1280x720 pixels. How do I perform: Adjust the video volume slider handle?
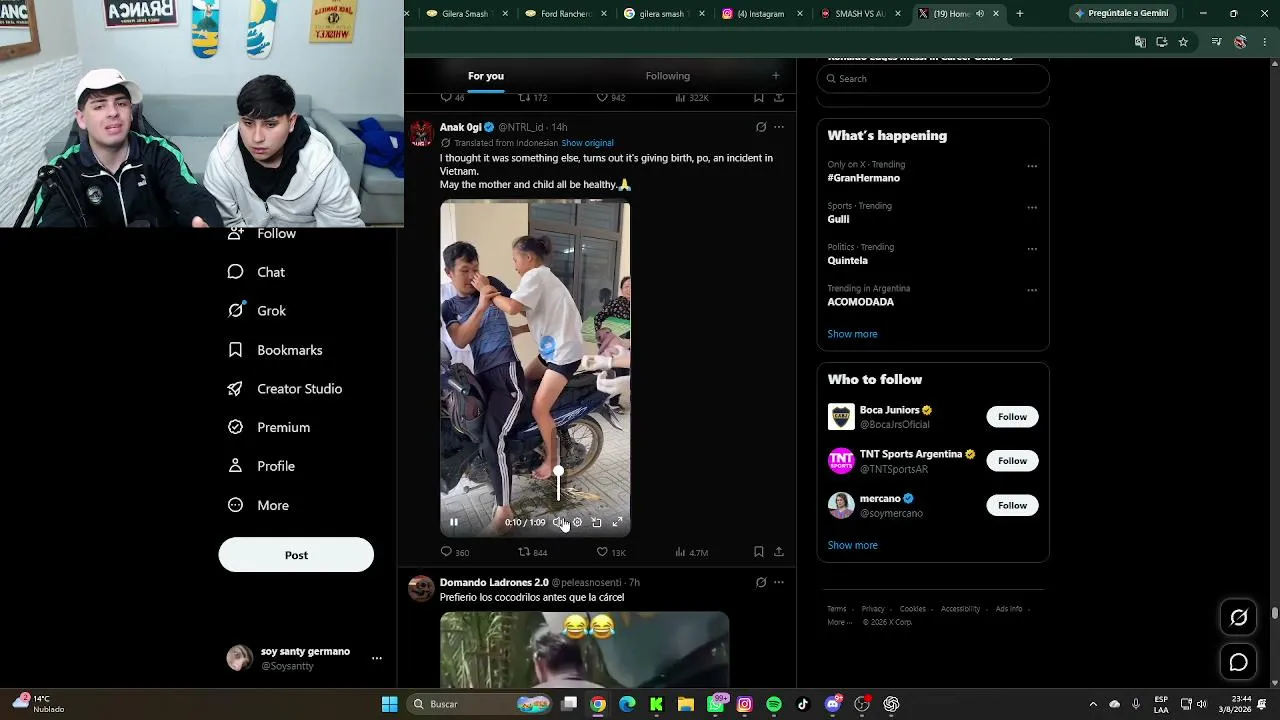pyautogui.click(x=558, y=471)
